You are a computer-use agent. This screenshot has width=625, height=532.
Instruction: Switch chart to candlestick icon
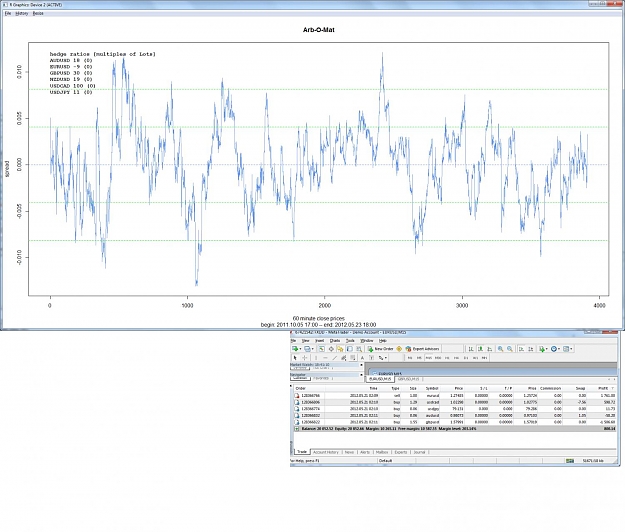coord(481,349)
